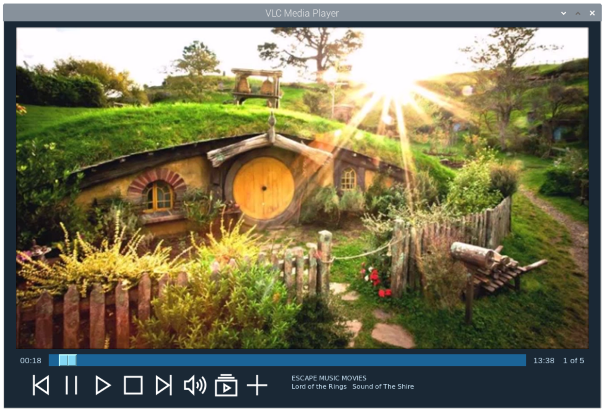Click the video display area

point(302,188)
